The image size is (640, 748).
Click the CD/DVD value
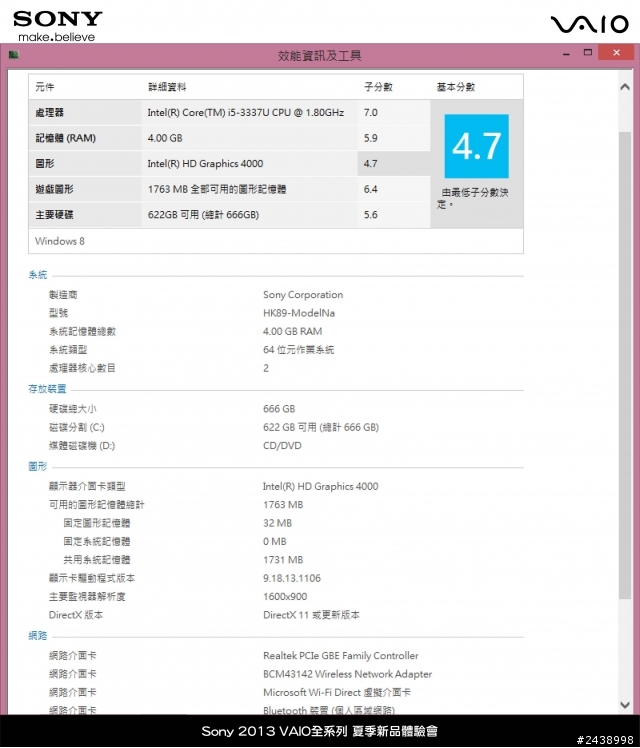pyautogui.click(x=282, y=446)
